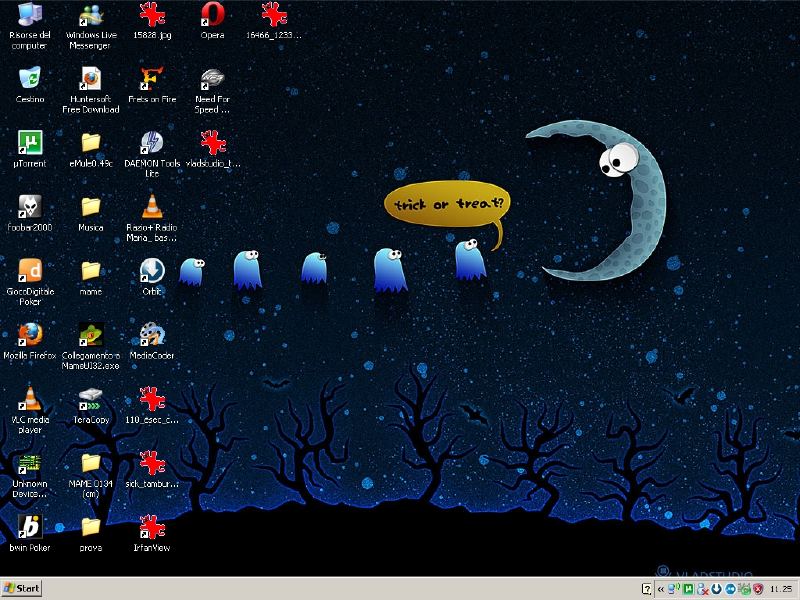Click the bwin Poker shortcut
Viewport: 800px width, 600px height.
click(30, 527)
